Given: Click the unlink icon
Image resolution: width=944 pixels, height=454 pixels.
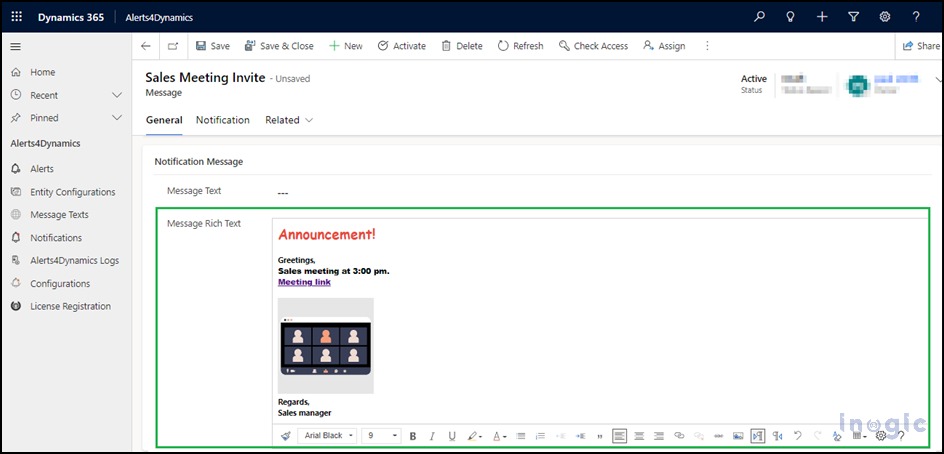Looking at the screenshot, I should pos(699,435).
